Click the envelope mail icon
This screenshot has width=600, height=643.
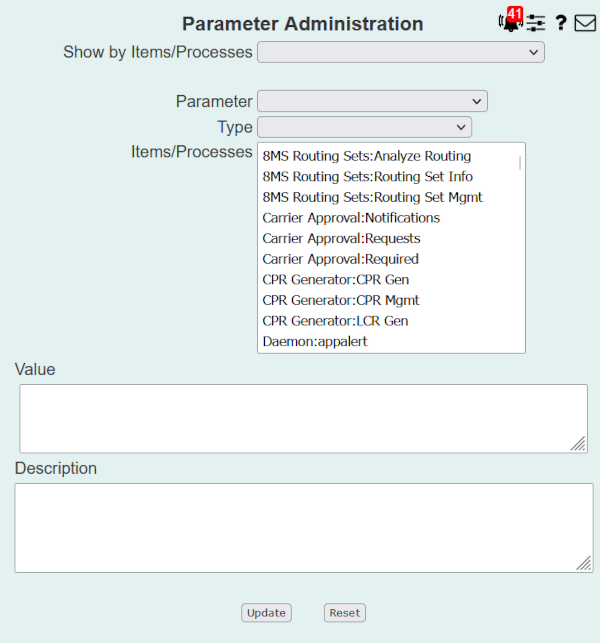pos(585,23)
